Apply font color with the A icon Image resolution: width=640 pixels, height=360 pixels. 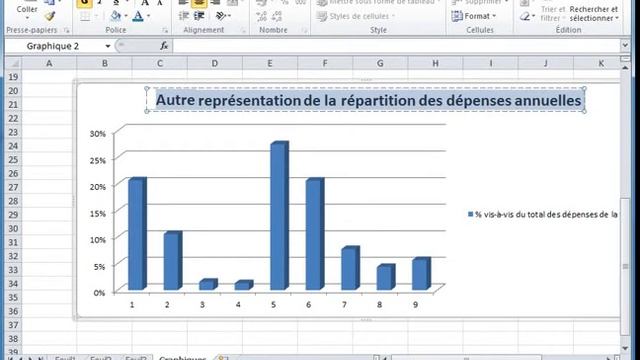[138, 16]
